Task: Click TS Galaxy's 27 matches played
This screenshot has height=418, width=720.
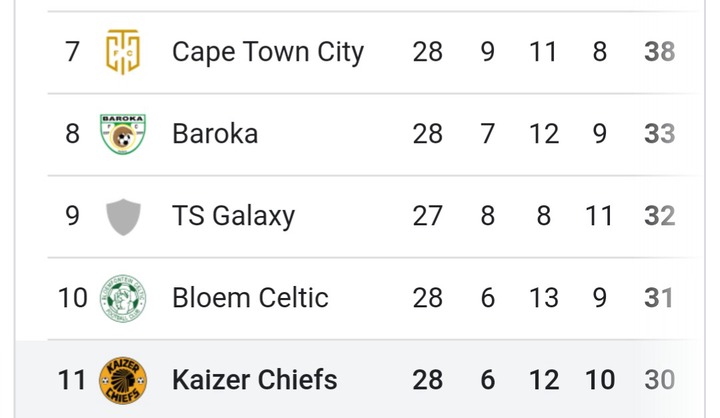Action: pos(427,216)
